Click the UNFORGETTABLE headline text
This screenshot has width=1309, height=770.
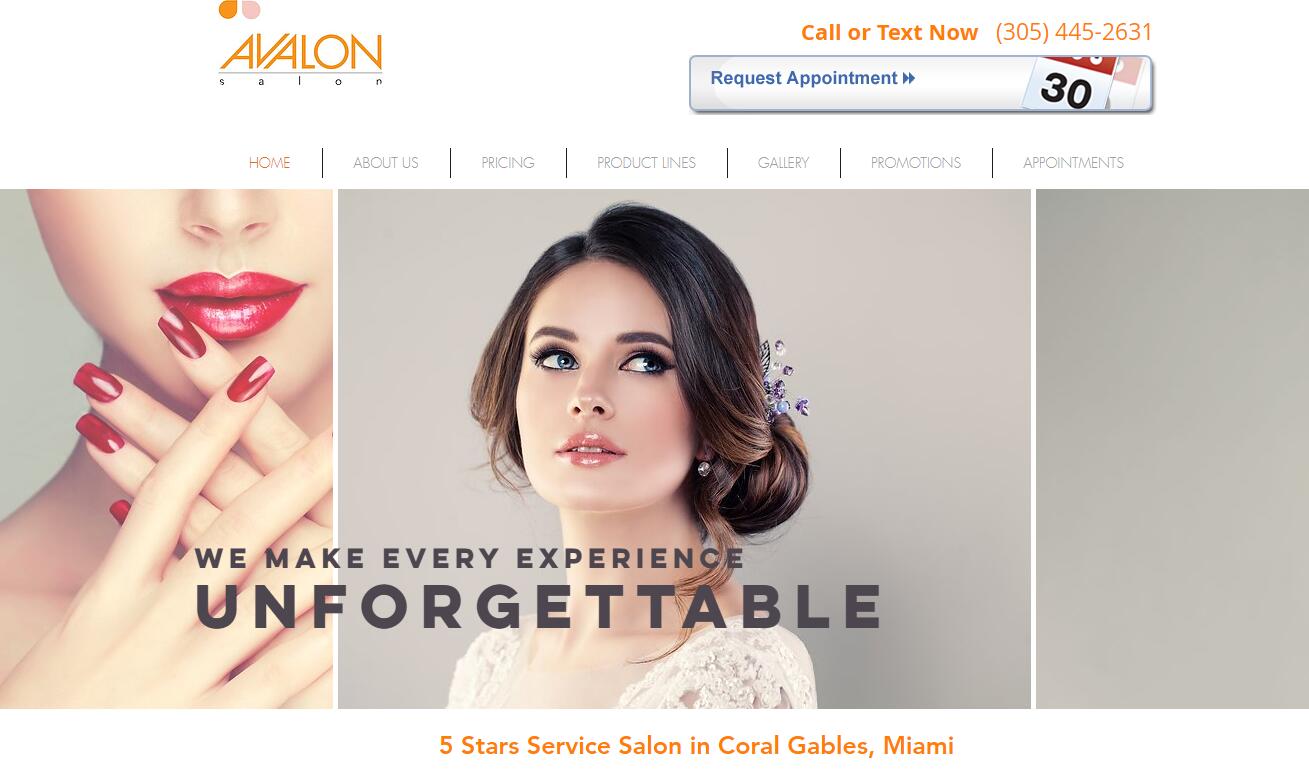[x=540, y=605]
